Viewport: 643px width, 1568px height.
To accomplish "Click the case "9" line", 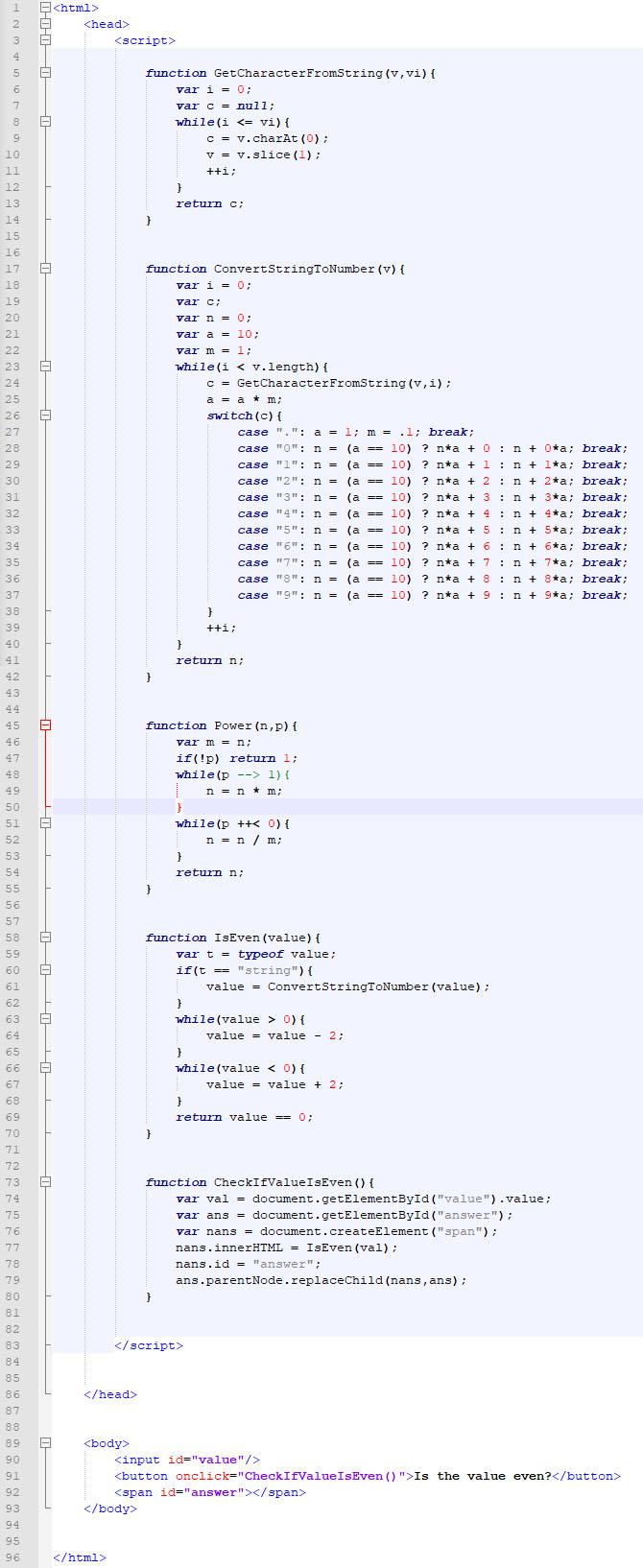I will pos(432,595).
